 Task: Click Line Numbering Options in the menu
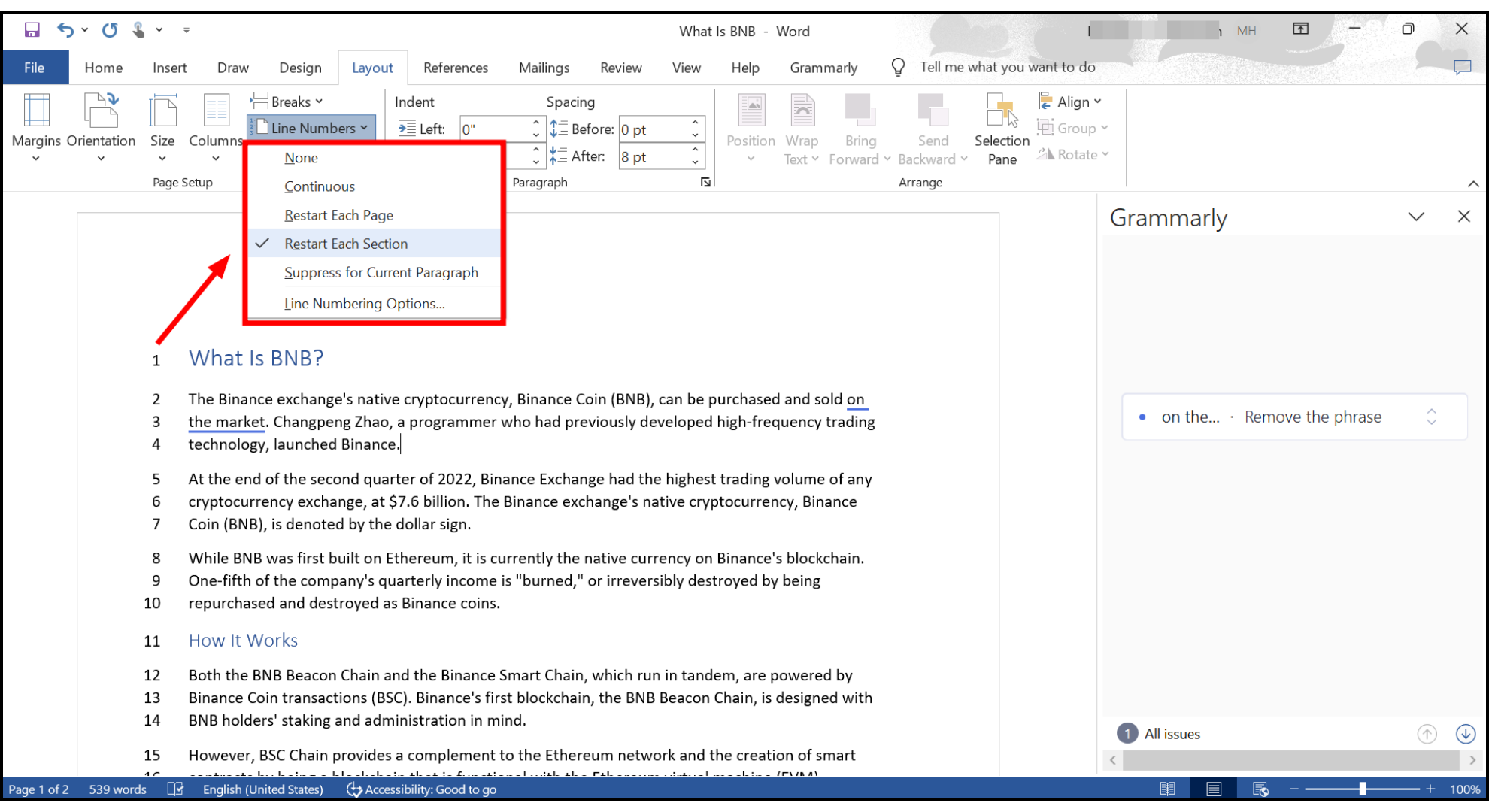[364, 303]
